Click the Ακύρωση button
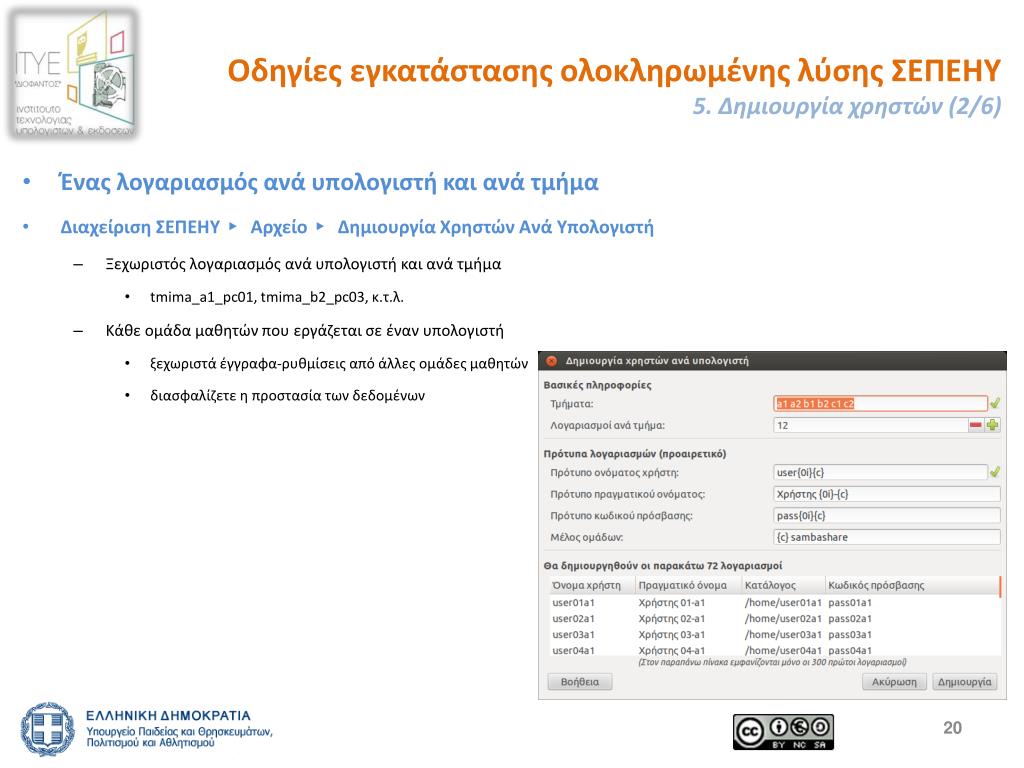The height and width of the screenshot is (768, 1024). tap(894, 682)
